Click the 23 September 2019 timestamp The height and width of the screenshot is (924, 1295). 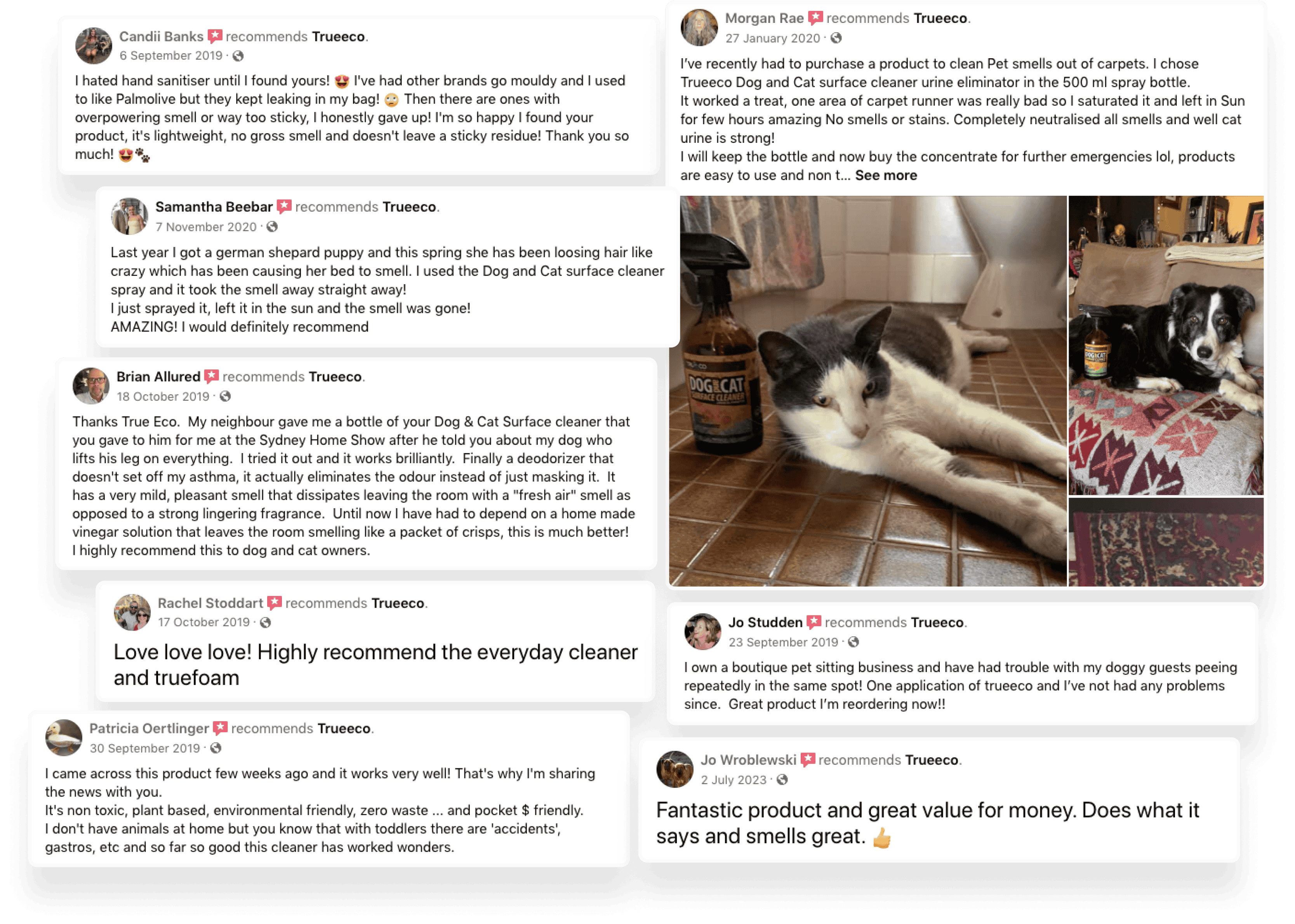click(784, 643)
